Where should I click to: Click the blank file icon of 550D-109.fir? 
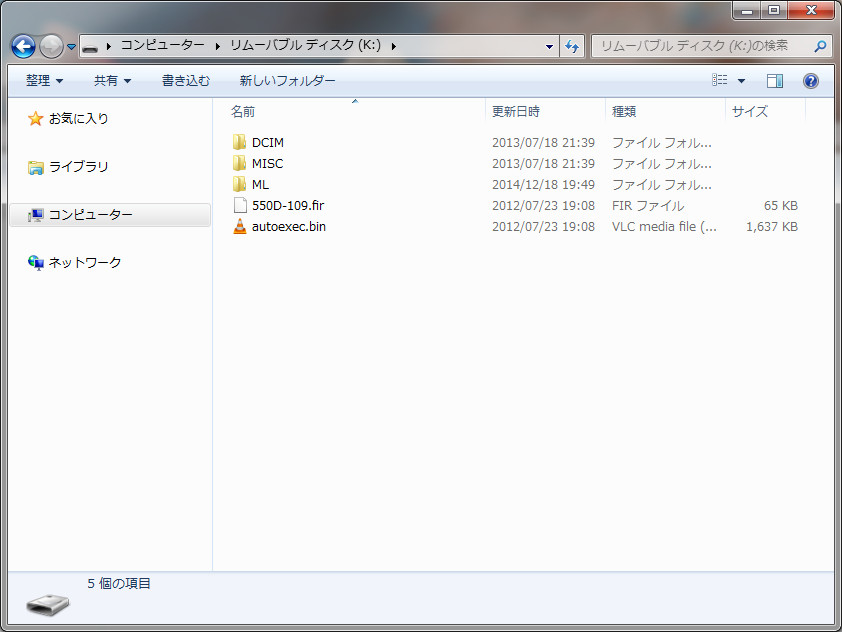(x=240, y=205)
